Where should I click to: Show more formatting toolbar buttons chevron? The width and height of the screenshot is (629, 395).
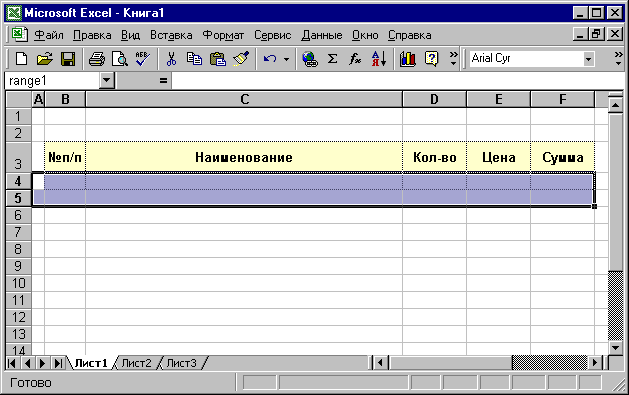tap(618, 59)
